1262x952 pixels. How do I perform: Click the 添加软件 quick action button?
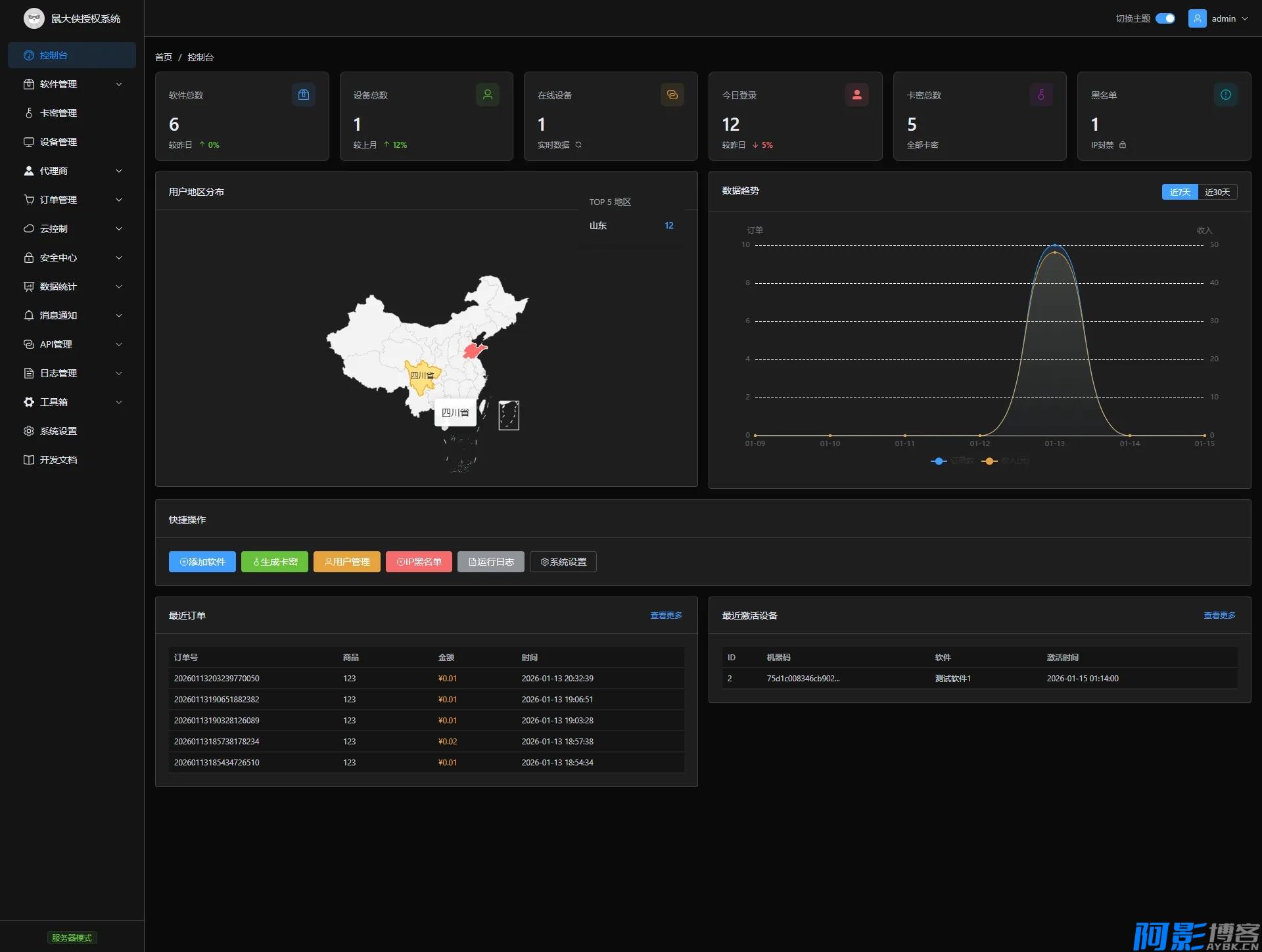[x=202, y=562]
